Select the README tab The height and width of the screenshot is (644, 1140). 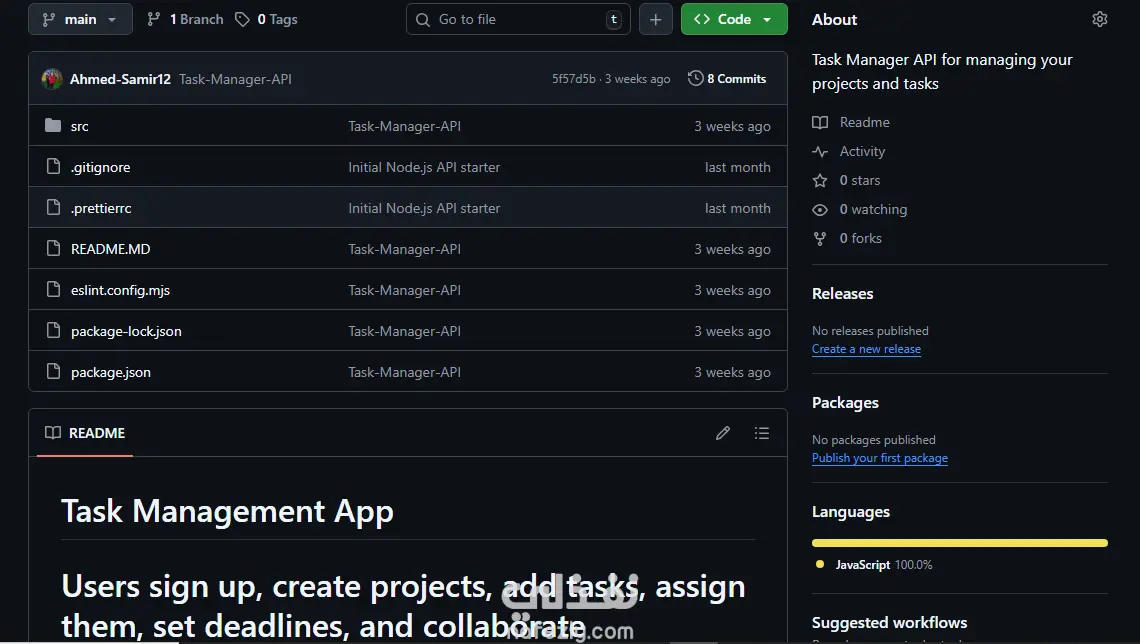pos(86,433)
